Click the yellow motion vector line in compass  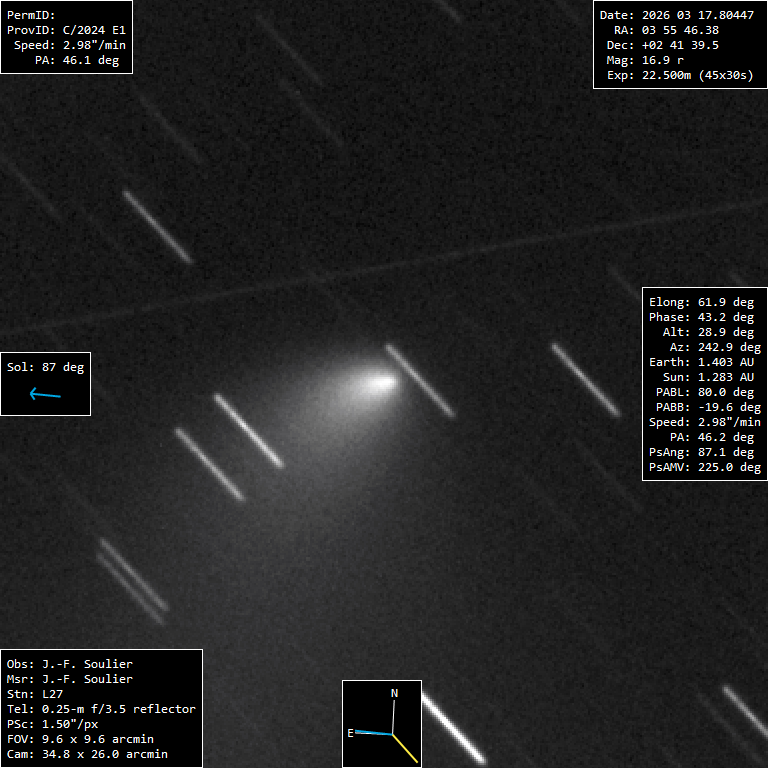click(406, 749)
